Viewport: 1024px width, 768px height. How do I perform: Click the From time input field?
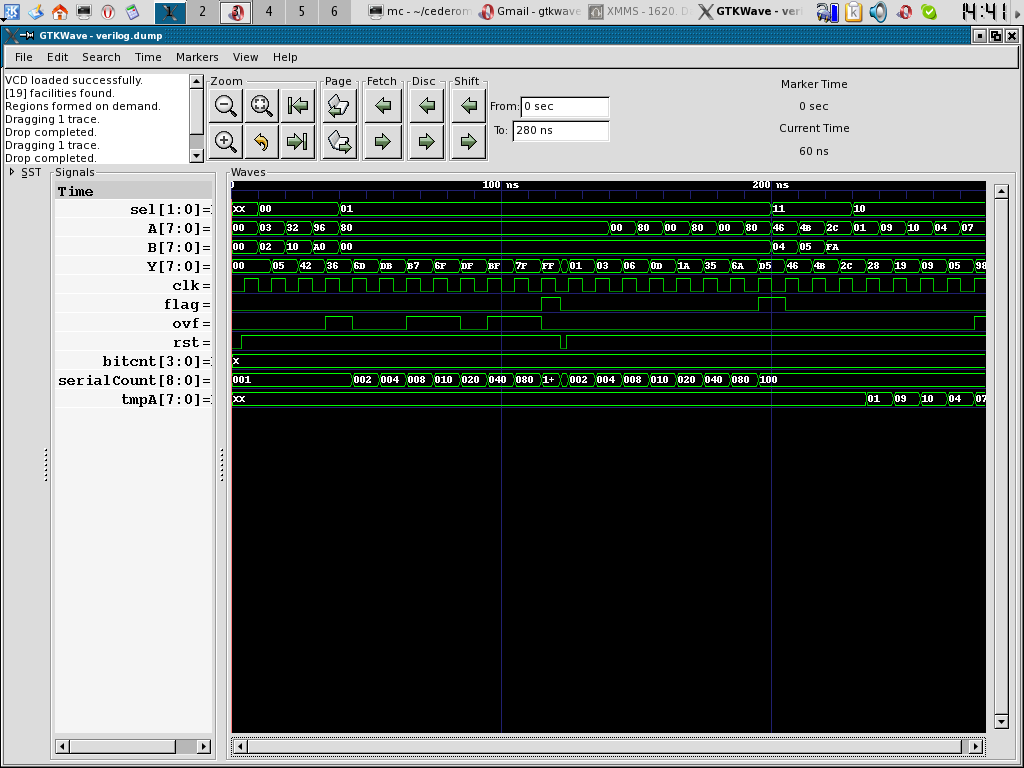[564, 106]
